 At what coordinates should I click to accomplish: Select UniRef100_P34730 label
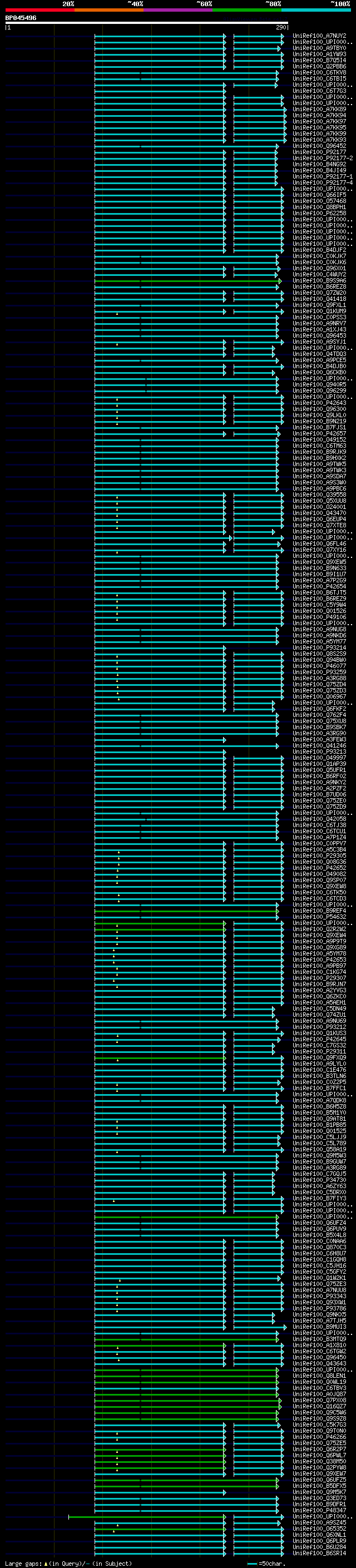coord(319,1180)
